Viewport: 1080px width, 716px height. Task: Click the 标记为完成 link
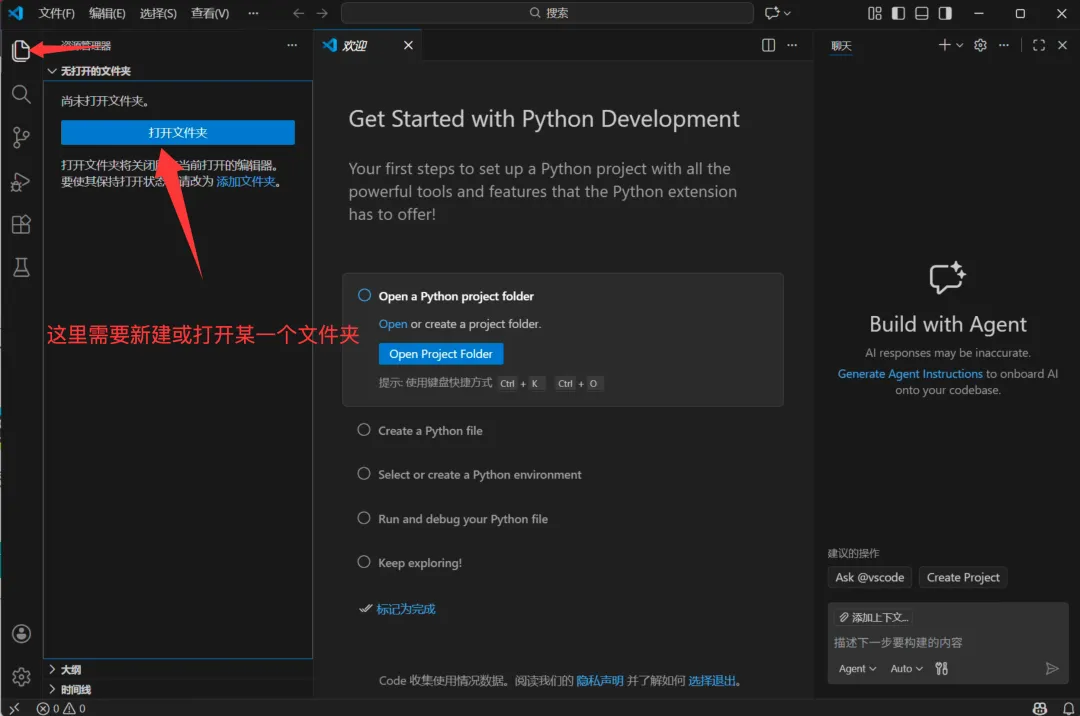406,609
